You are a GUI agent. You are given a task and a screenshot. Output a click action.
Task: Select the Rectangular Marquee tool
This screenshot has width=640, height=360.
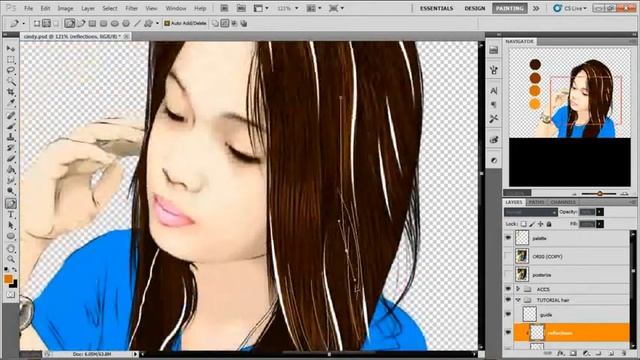11,60
